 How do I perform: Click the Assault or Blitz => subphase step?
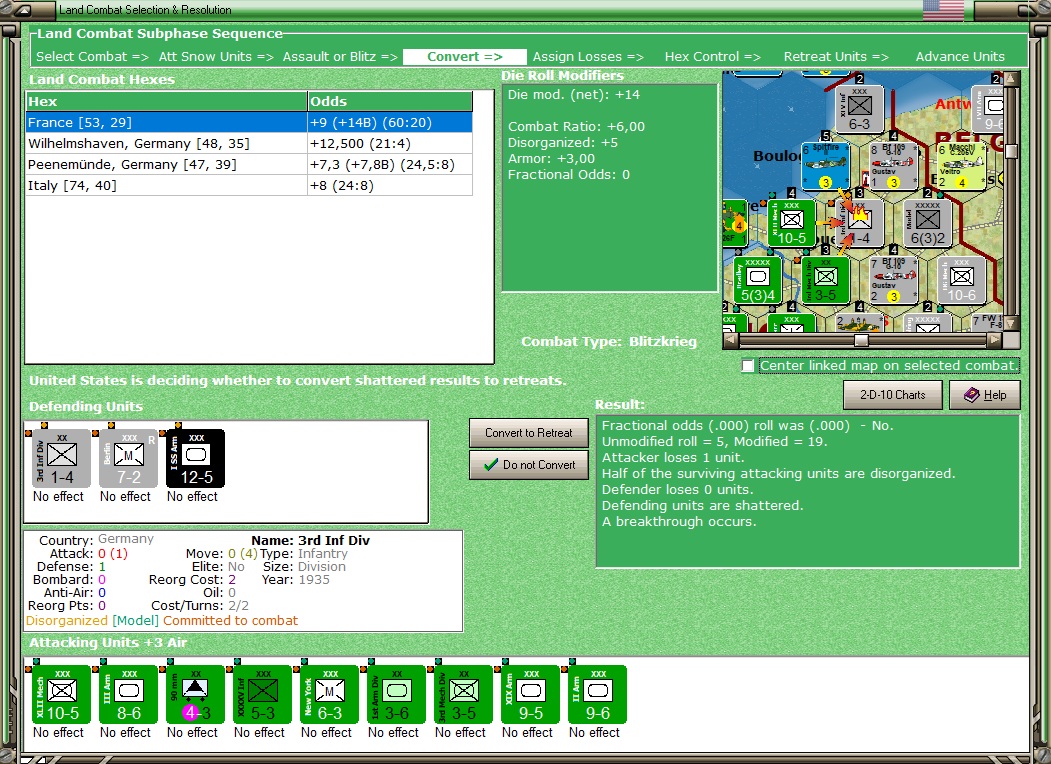point(340,57)
